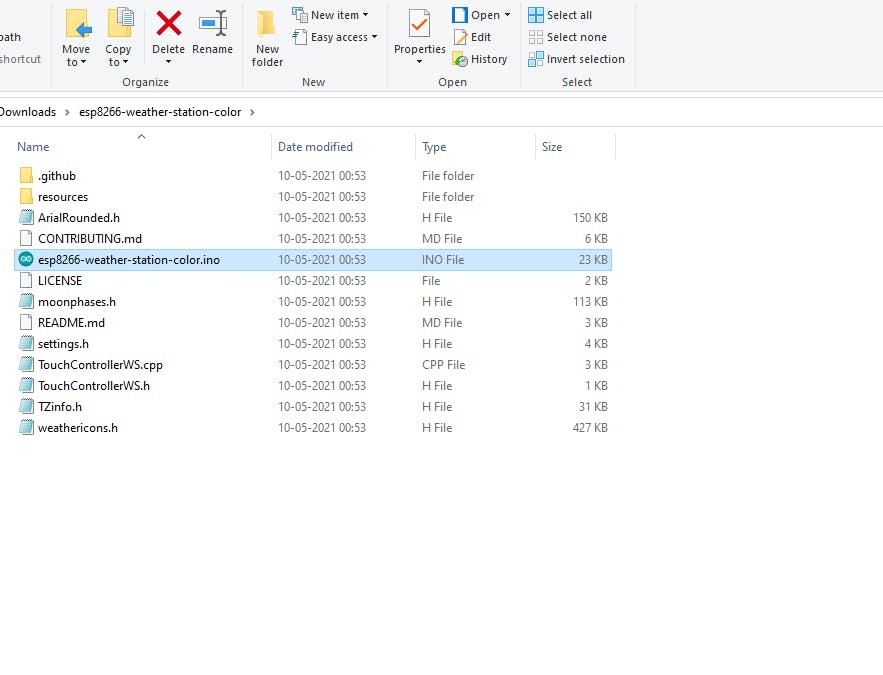The width and height of the screenshot is (883, 675).
Task: Sort files by Size column header
Action: (575, 147)
